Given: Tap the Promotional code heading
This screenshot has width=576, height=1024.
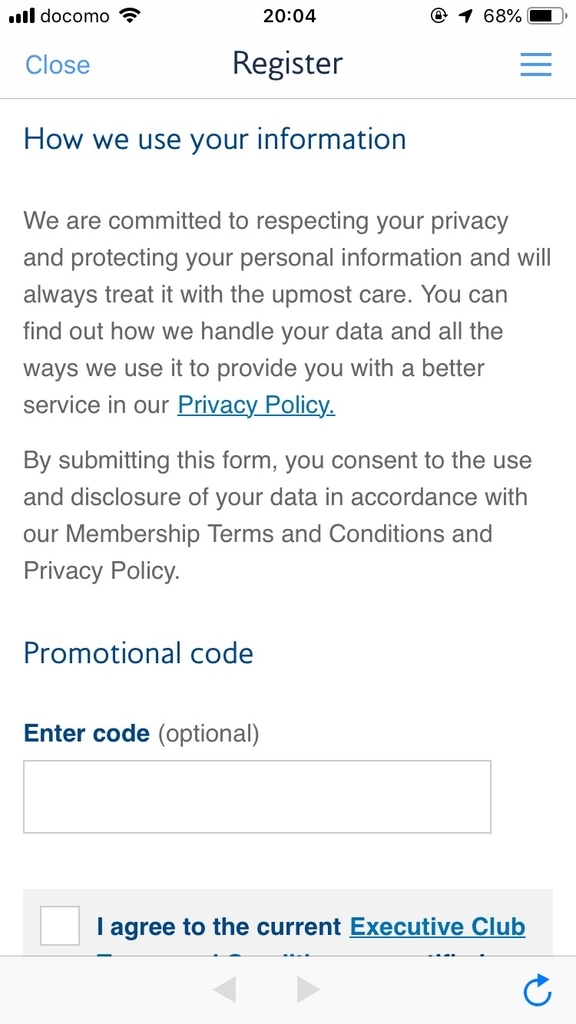Looking at the screenshot, I should tap(138, 653).
